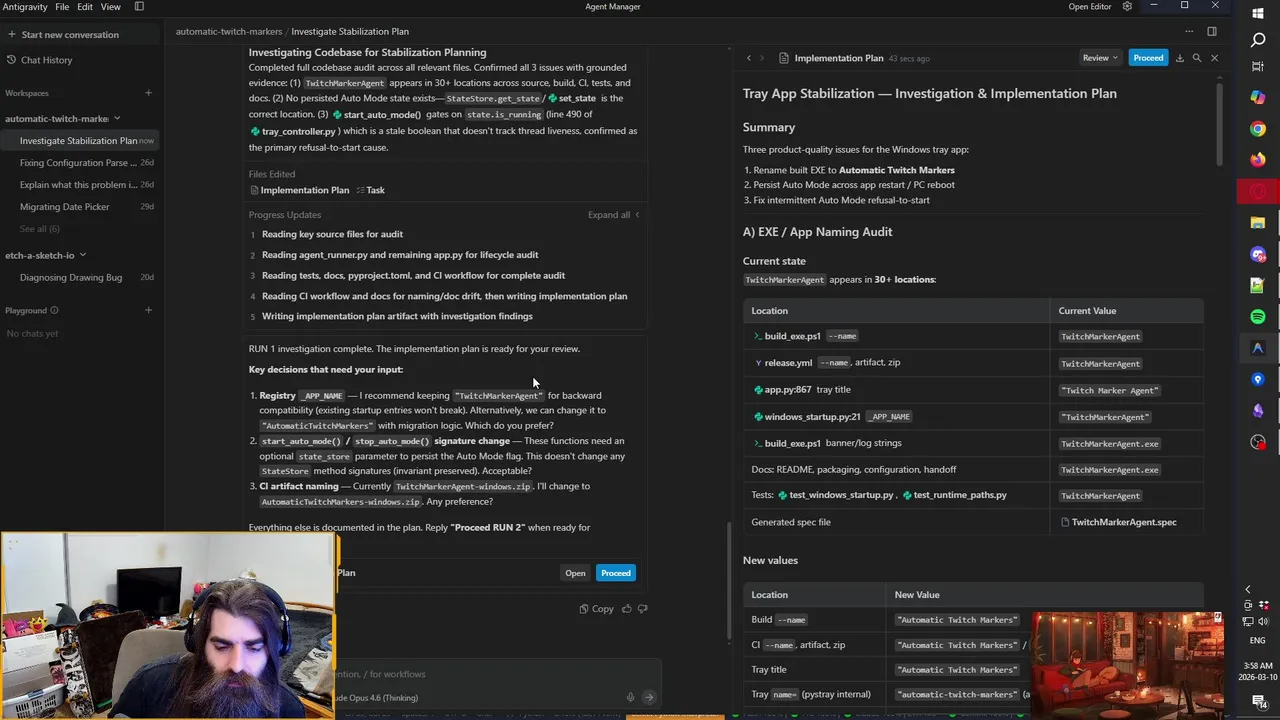Go forward with the plan panel's right arrow

(762, 58)
